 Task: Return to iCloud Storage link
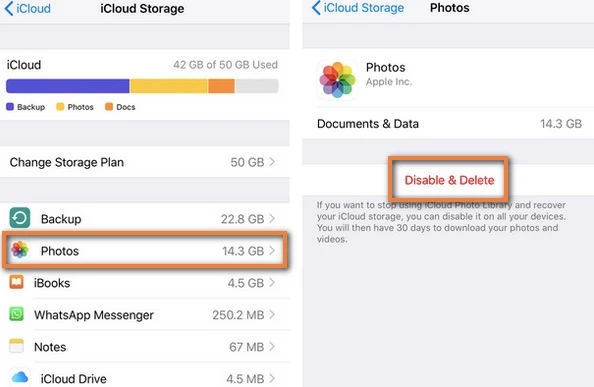[358, 8]
